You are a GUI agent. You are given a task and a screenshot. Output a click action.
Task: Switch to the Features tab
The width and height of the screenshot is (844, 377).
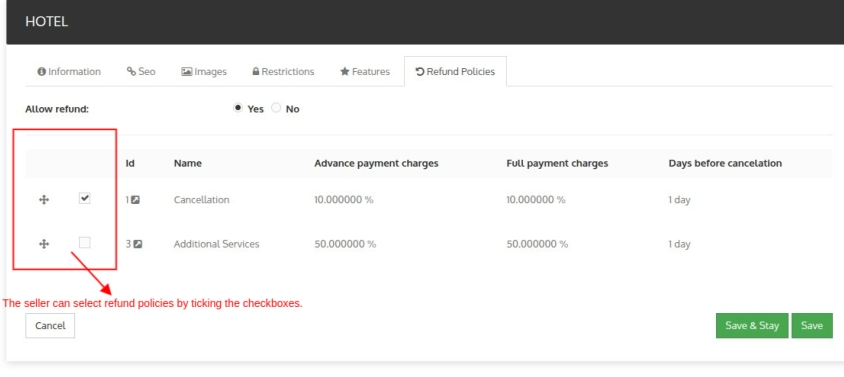coord(365,72)
